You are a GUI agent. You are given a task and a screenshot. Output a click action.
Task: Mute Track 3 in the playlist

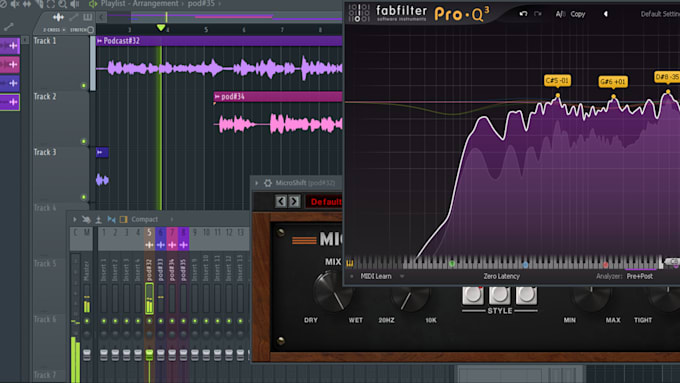(84, 197)
